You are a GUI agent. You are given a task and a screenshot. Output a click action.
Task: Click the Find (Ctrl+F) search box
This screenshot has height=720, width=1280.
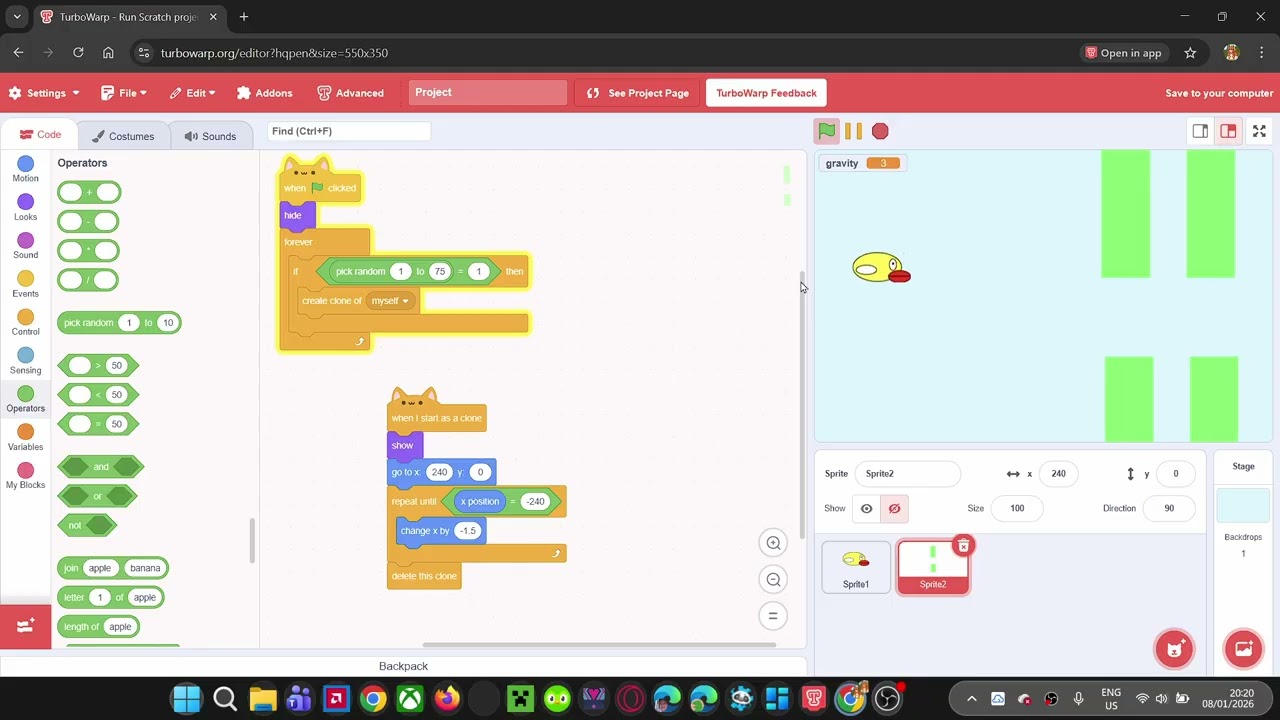(349, 131)
